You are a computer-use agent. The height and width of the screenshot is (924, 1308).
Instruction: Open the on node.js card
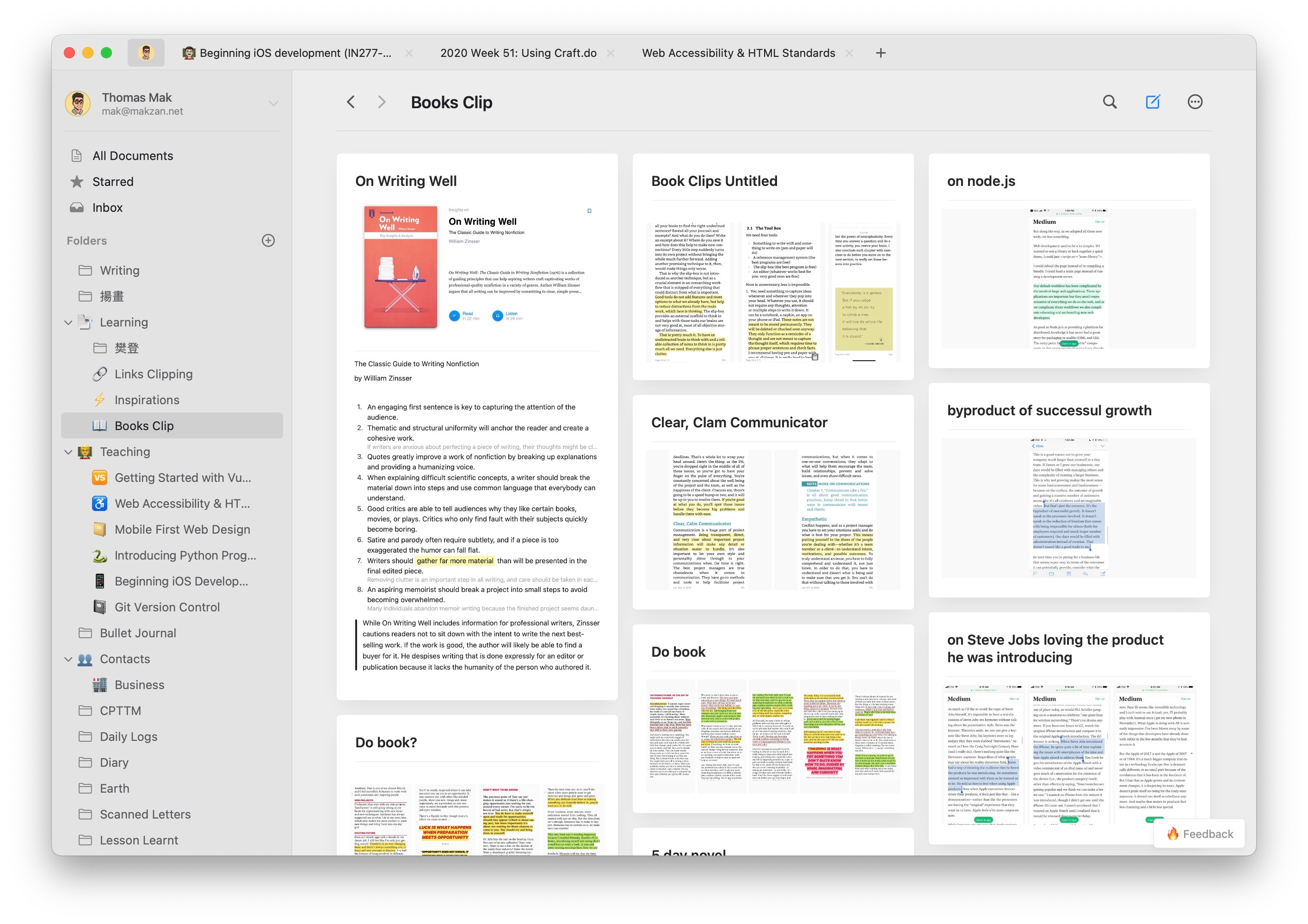coord(1069,261)
